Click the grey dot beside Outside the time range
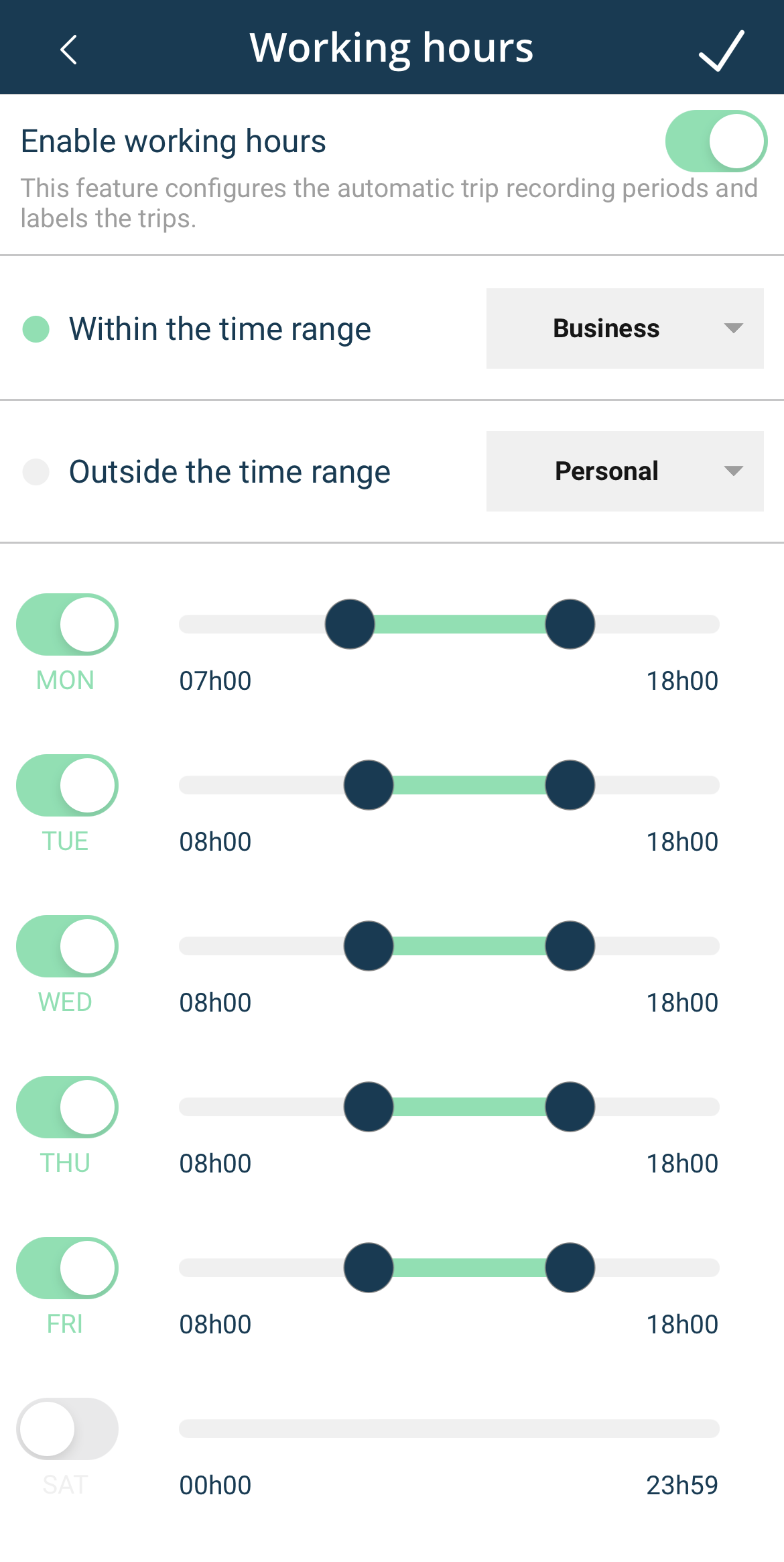The image size is (784, 1562). pos(36,472)
